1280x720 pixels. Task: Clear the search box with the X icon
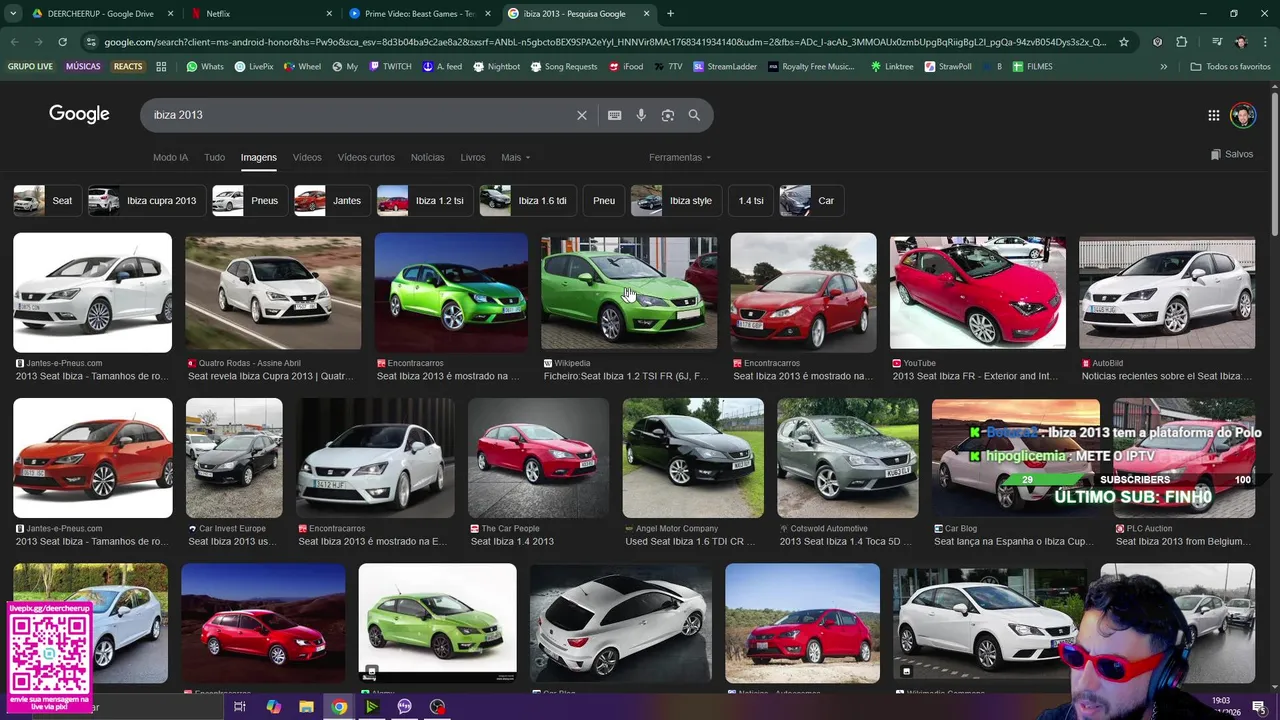(581, 115)
